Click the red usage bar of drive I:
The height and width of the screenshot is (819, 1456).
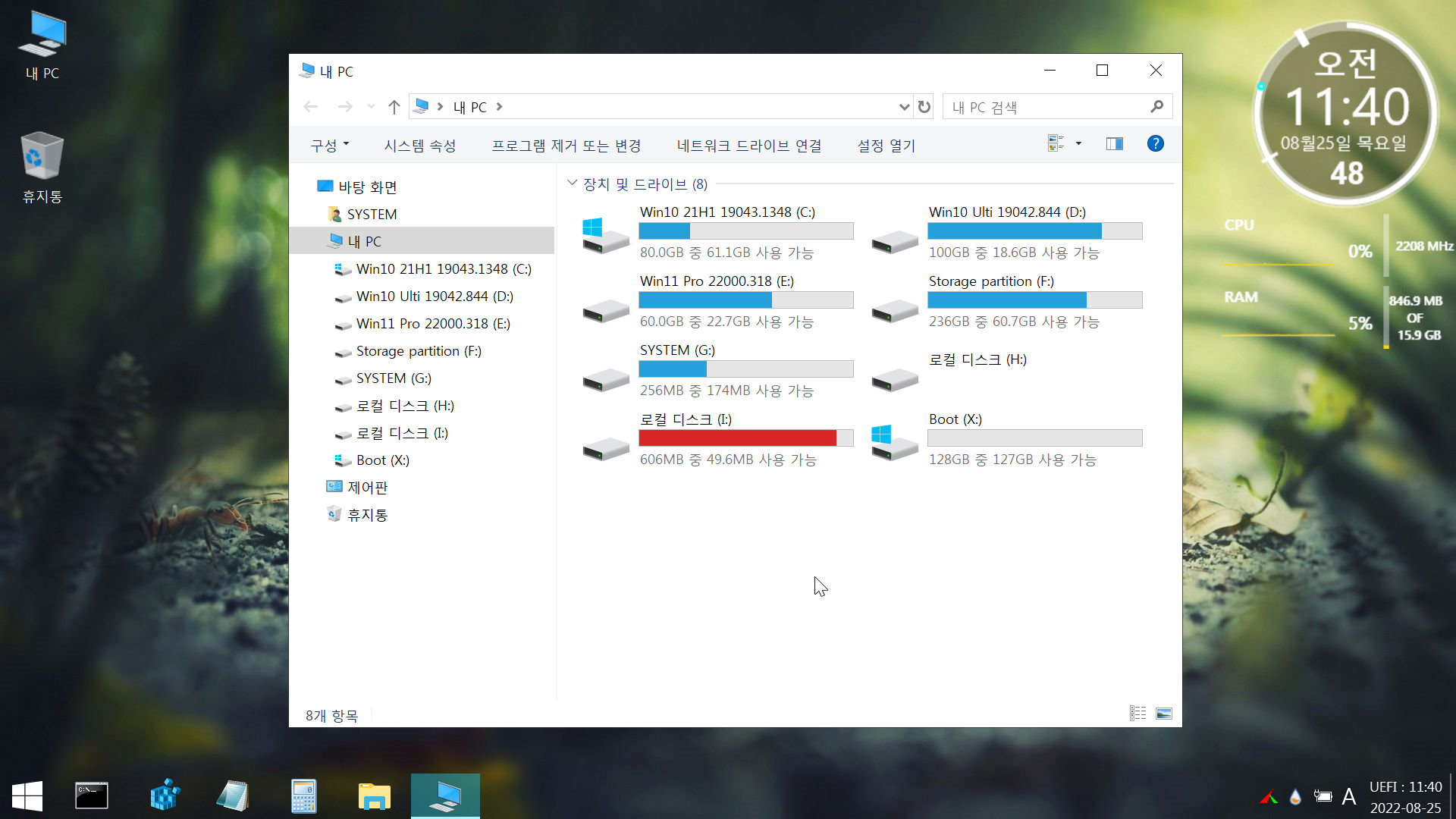[x=746, y=438]
